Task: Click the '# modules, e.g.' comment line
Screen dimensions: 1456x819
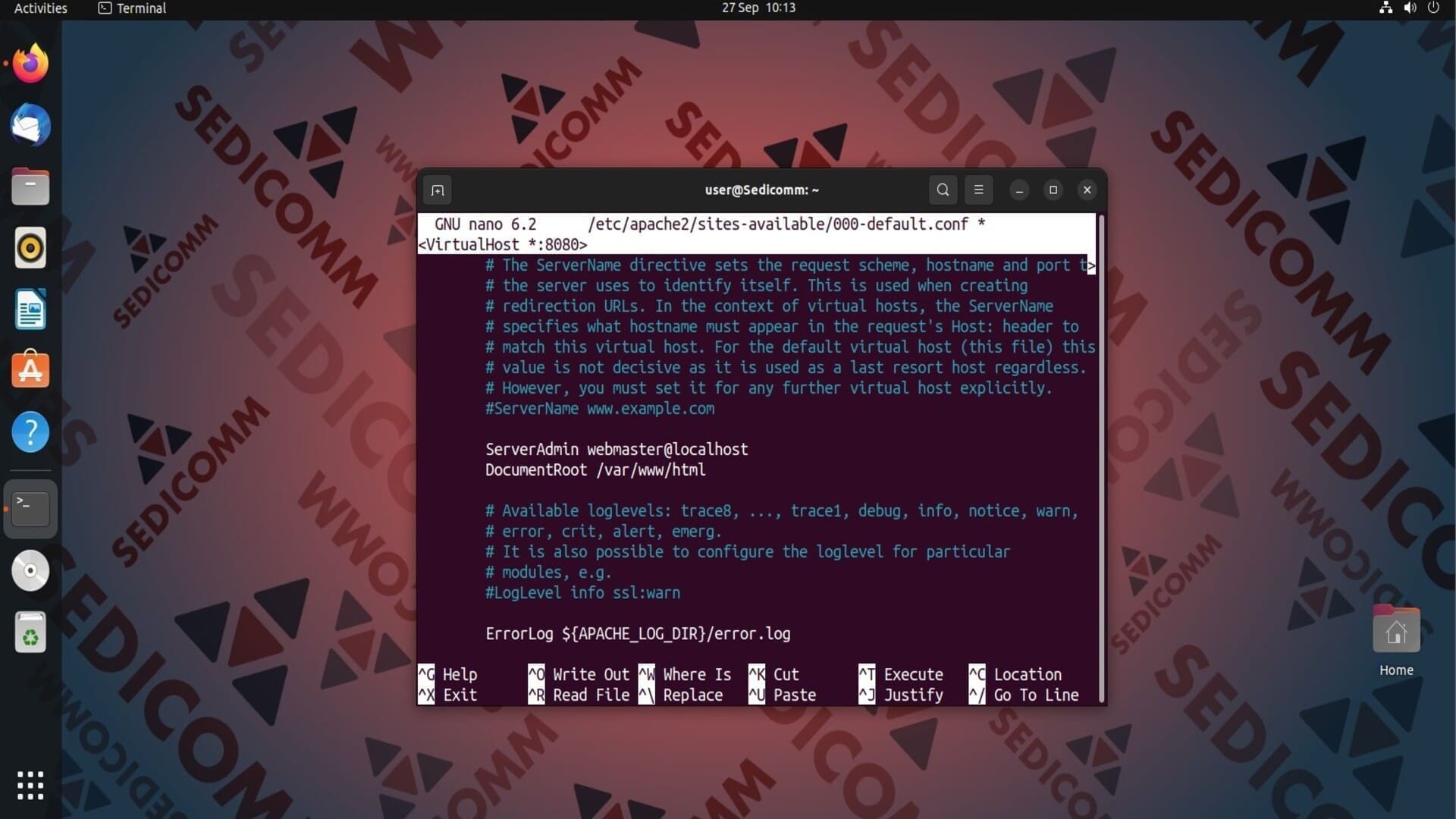Action: tap(548, 573)
